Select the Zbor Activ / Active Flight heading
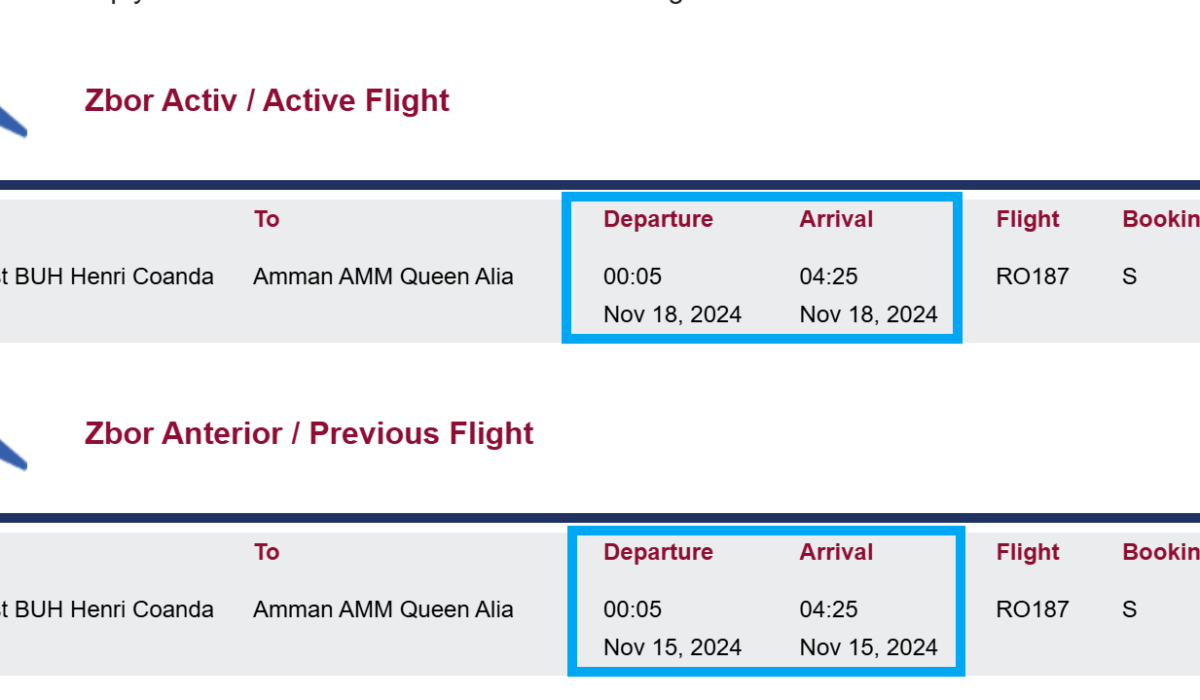The width and height of the screenshot is (1200, 700). coord(267,101)
